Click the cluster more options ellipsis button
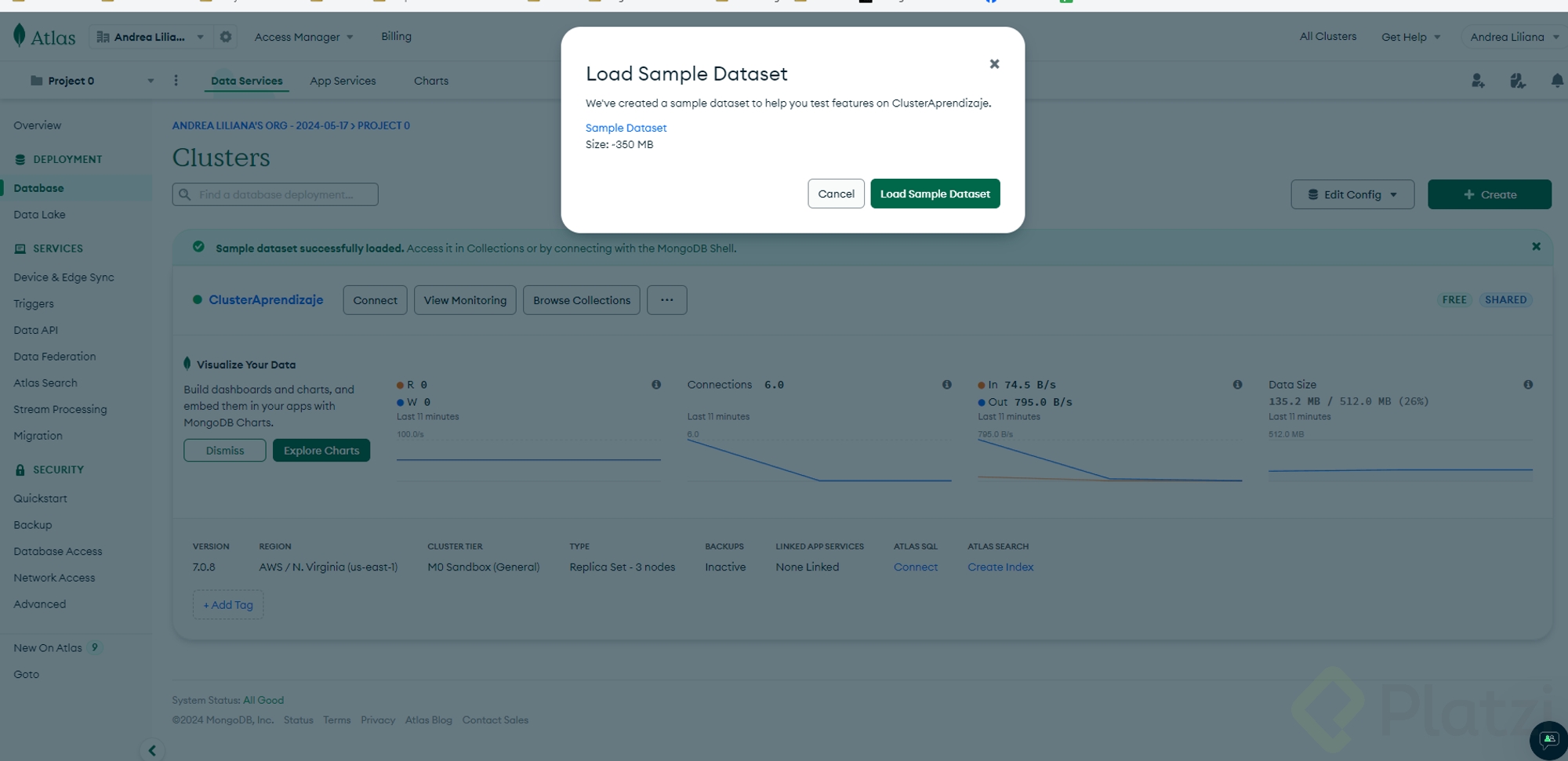Screen dimensions: 1568x761 point(666,300)
